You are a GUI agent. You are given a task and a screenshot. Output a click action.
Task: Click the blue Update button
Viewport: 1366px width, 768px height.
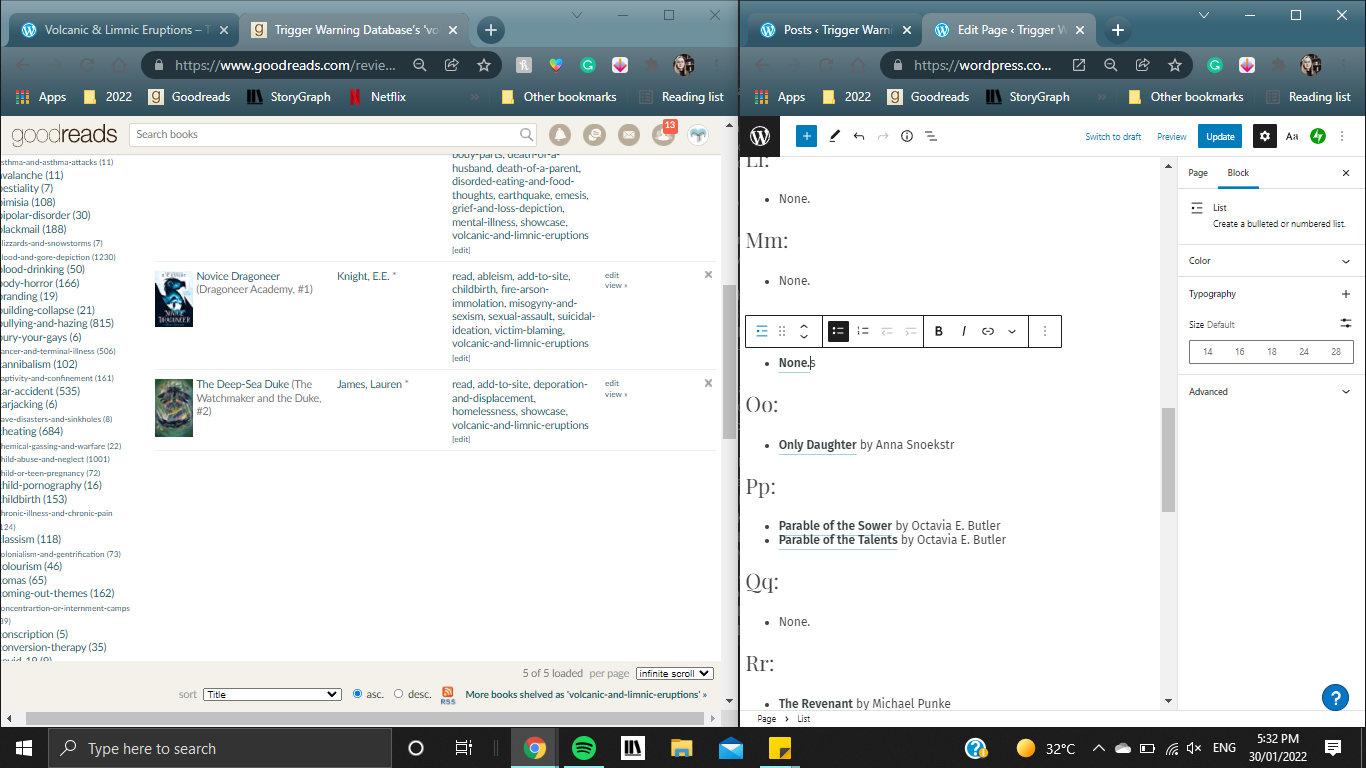pyautogui.click(x=1220, y=136)
